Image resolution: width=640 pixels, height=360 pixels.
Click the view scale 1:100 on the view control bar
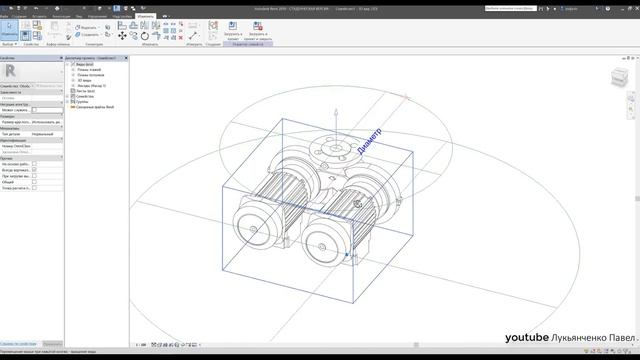141,345
